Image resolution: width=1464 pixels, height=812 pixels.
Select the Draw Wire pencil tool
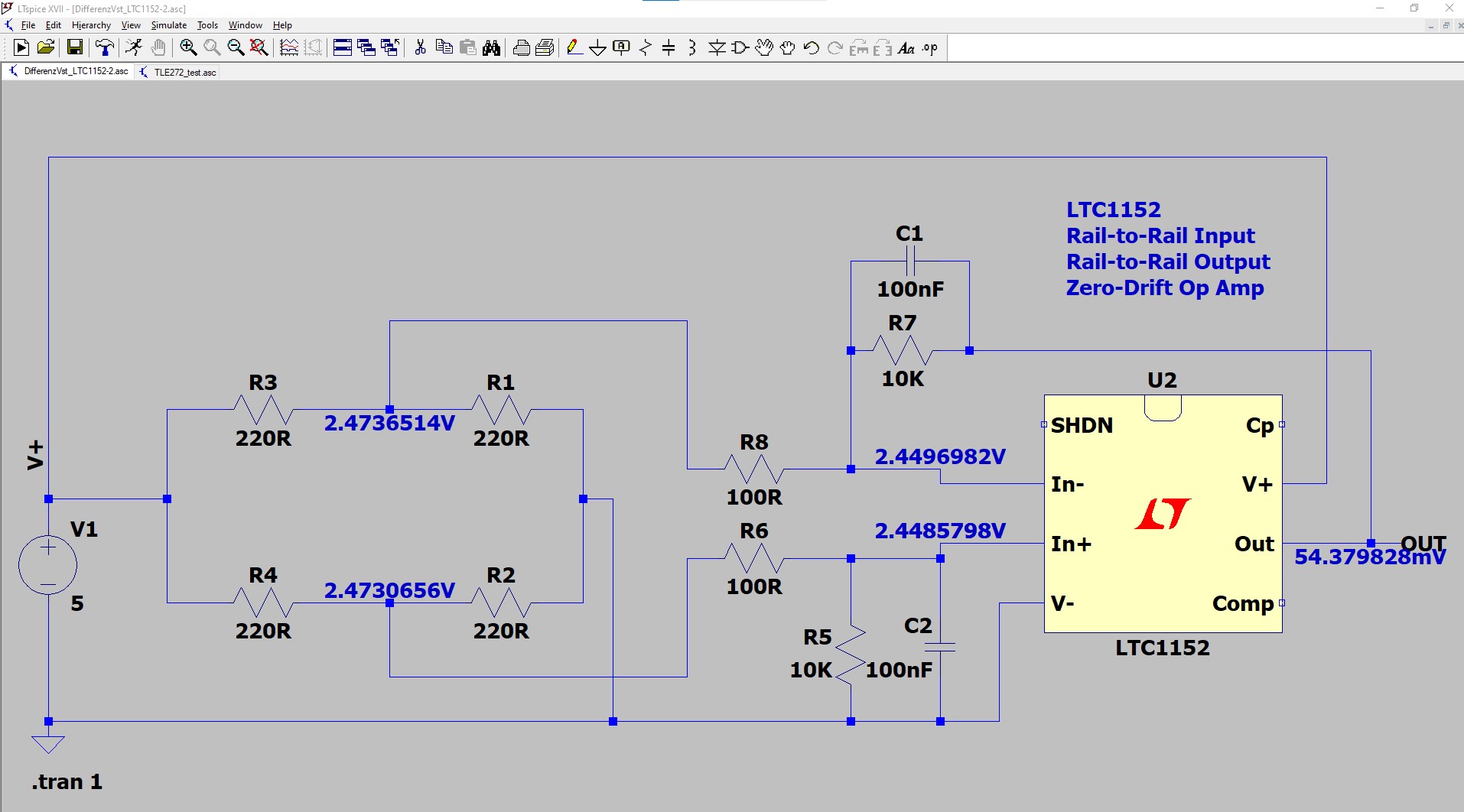(574, 48)
